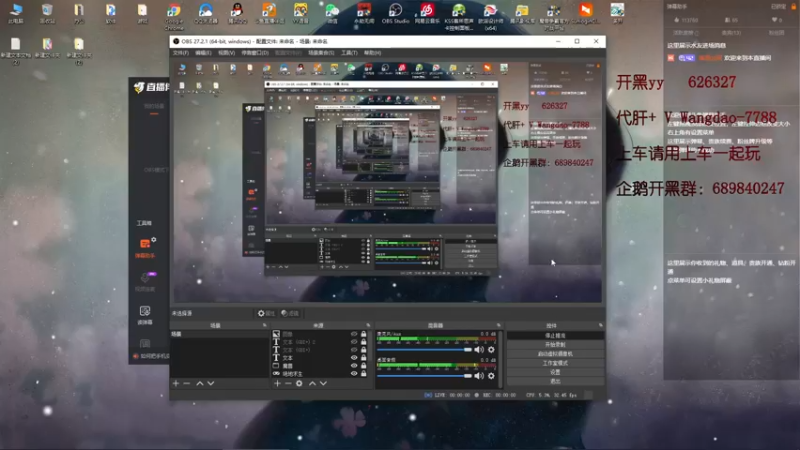The height and width of the screenshot is (450, 800).
Task: Toggle visibility of the 文本 source
Action: 354,358
